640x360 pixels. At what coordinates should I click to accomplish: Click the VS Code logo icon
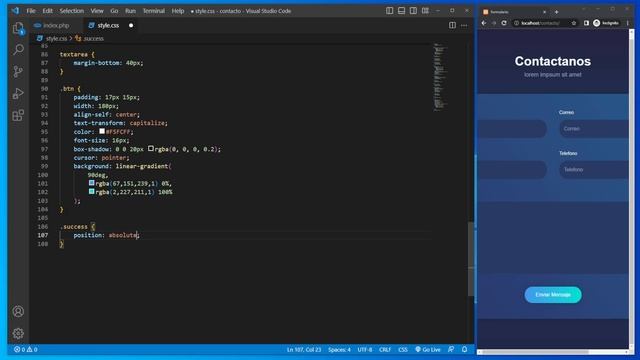16,11
